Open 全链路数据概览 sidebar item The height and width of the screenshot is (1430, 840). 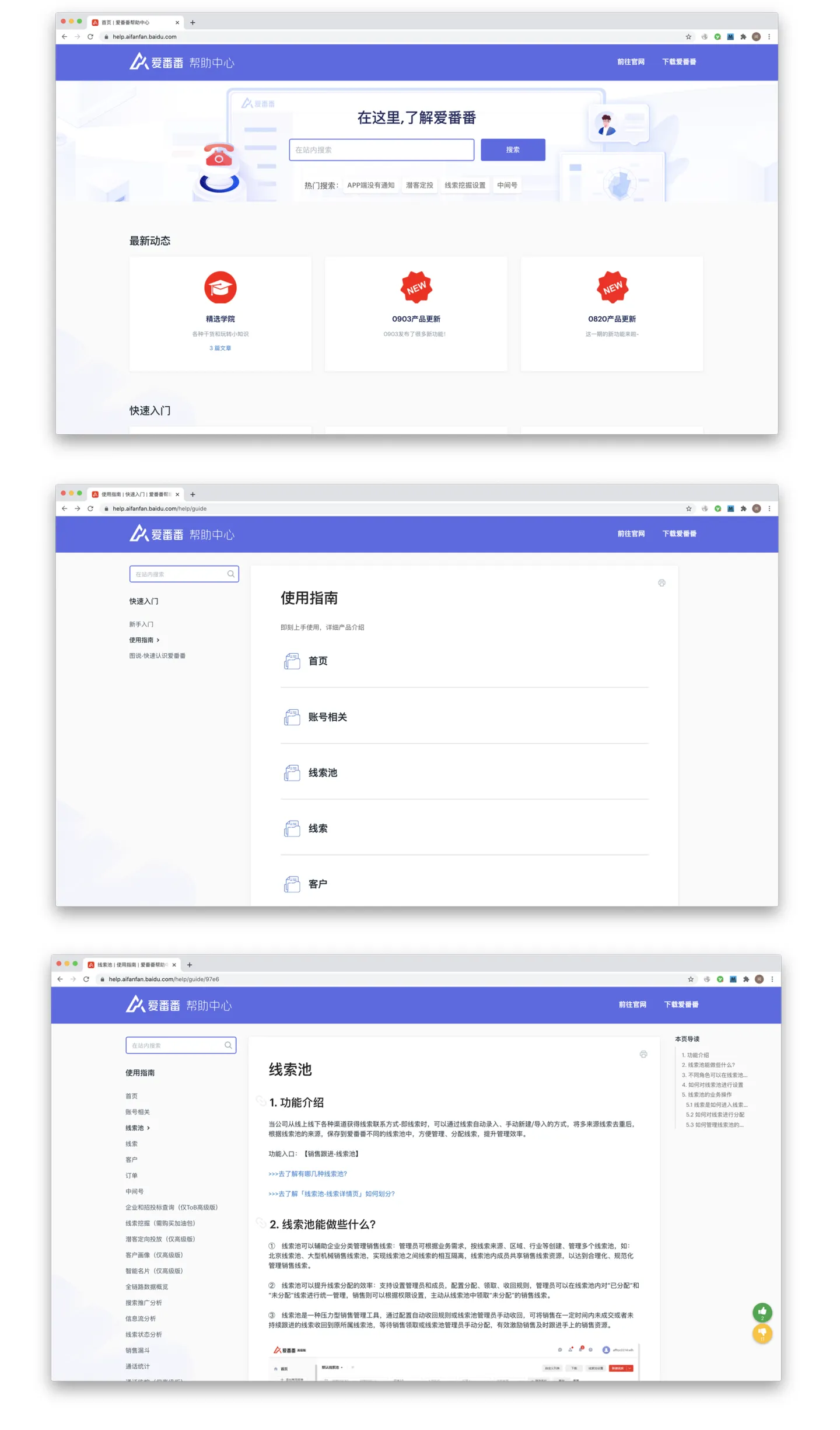point(147,1287)
